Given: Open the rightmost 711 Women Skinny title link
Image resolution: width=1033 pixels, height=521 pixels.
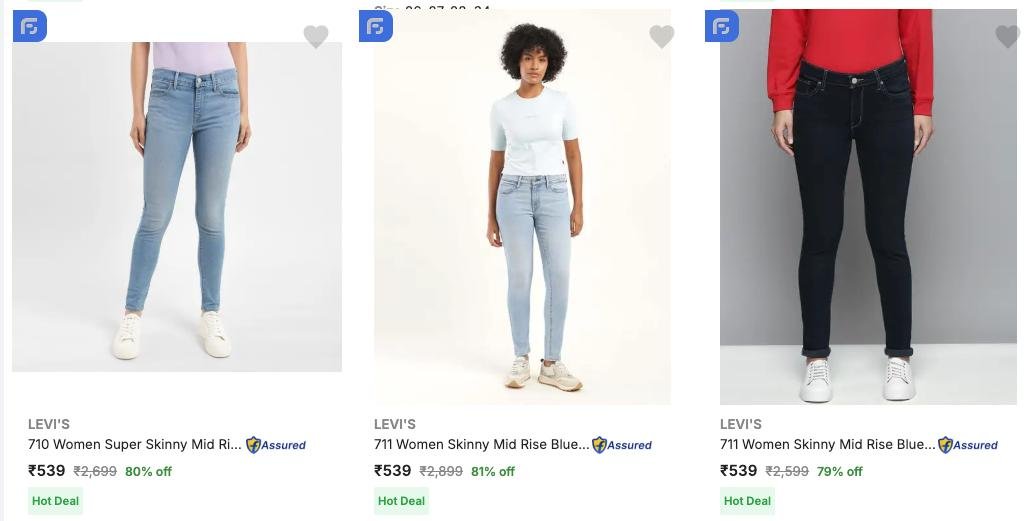Looking at the screenshot, I should tap(827, 445).
